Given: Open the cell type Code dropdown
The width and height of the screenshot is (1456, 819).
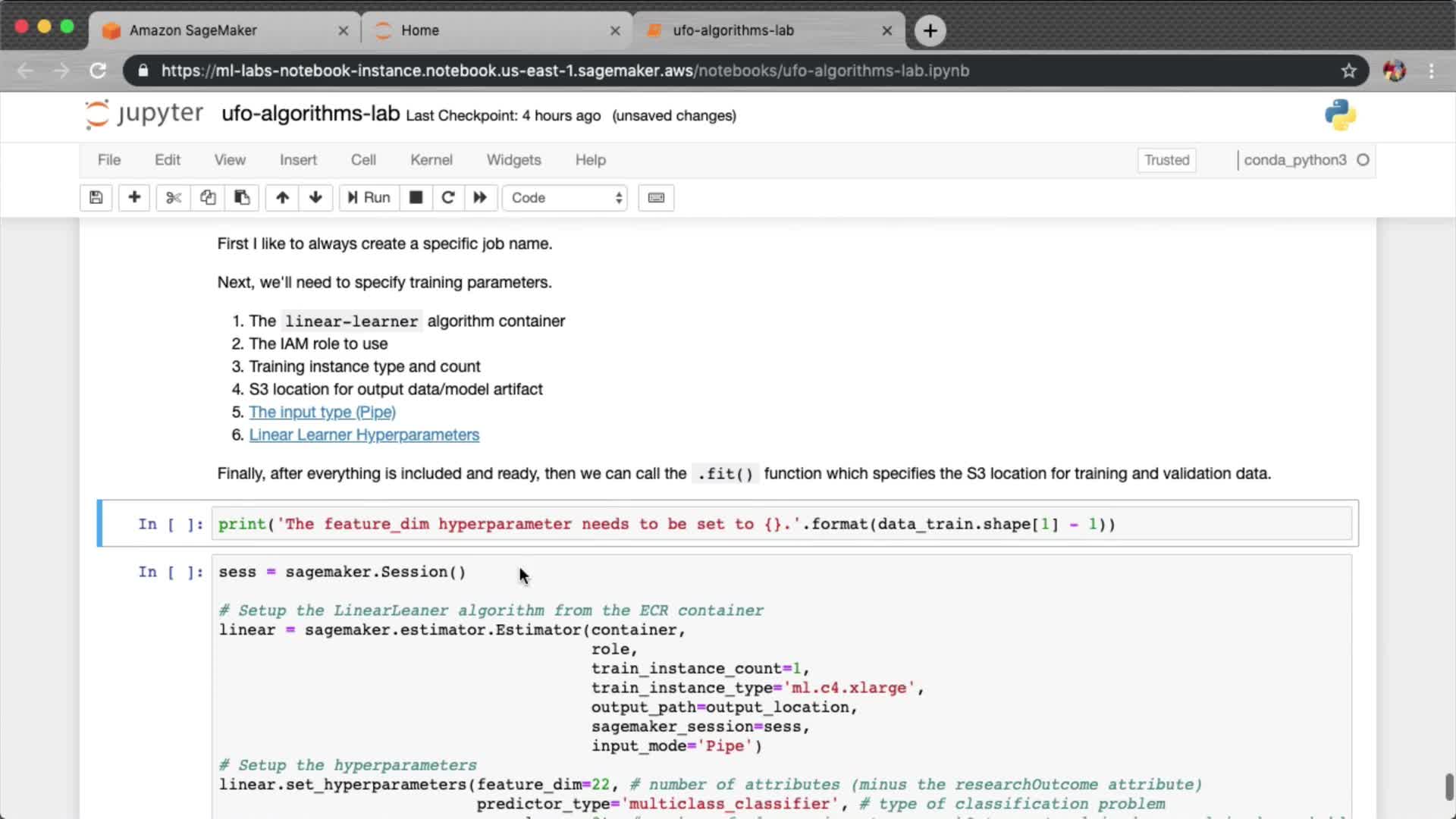Looking at the screenshot, I should [x=565, y=198].
